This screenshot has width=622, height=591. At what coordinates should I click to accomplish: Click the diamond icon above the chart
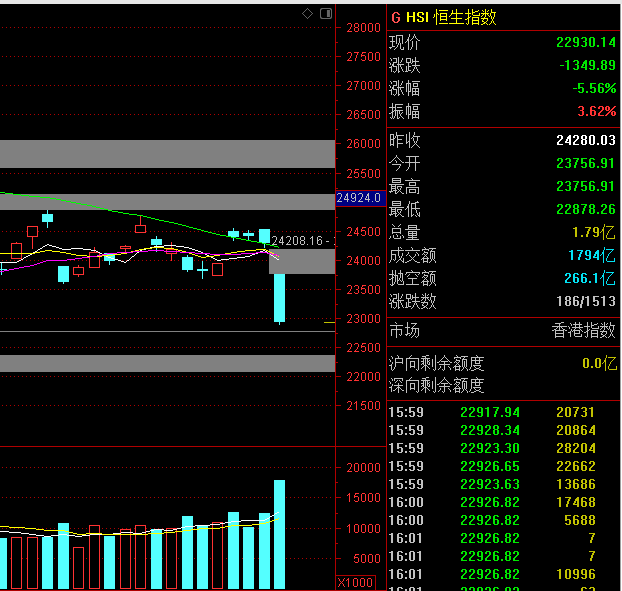point(307,14)
